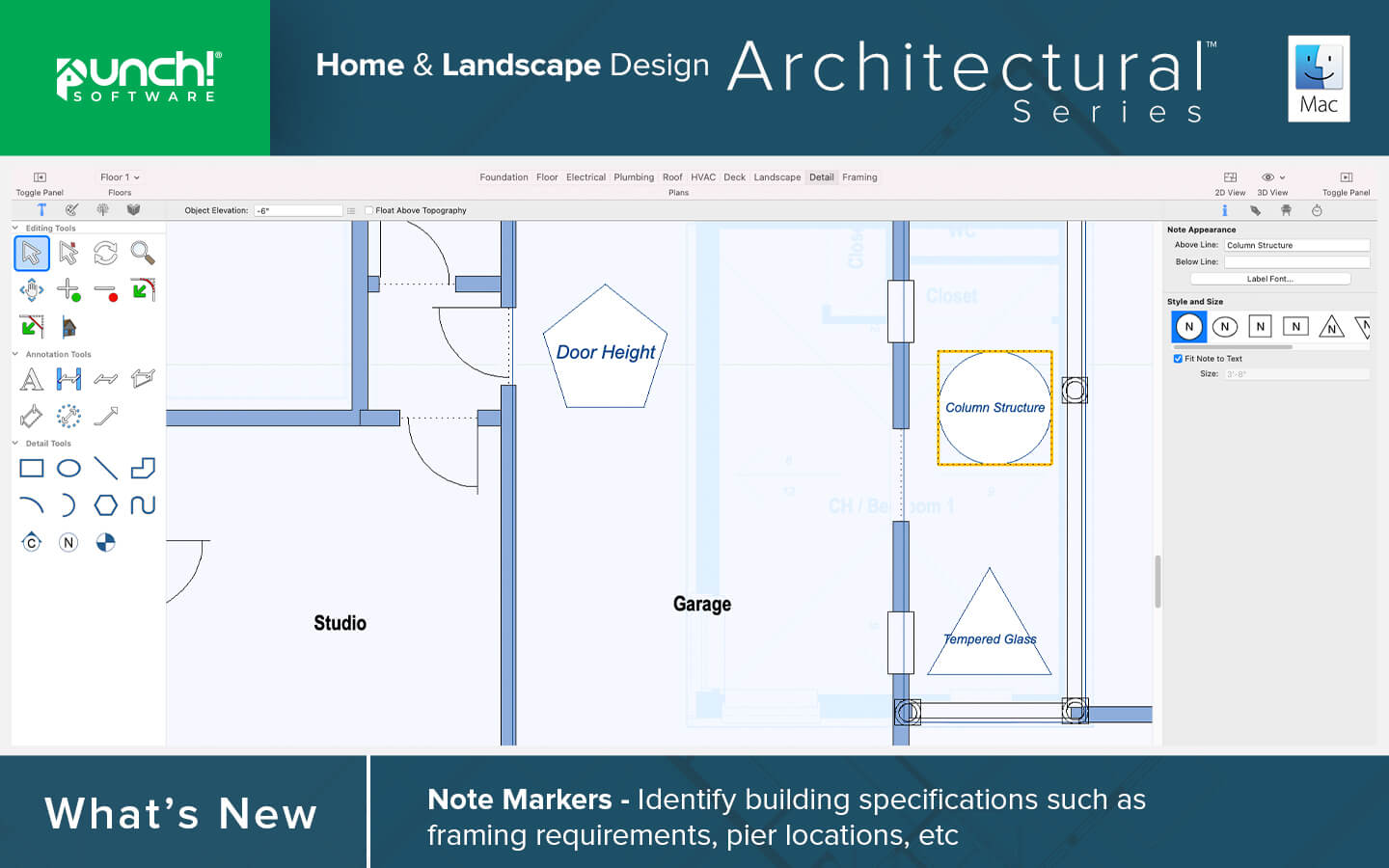The width and height of the screenshot is (1389, 868).
Task: Toggle the left panel via Toggle Panel
Action: [40, 183]
